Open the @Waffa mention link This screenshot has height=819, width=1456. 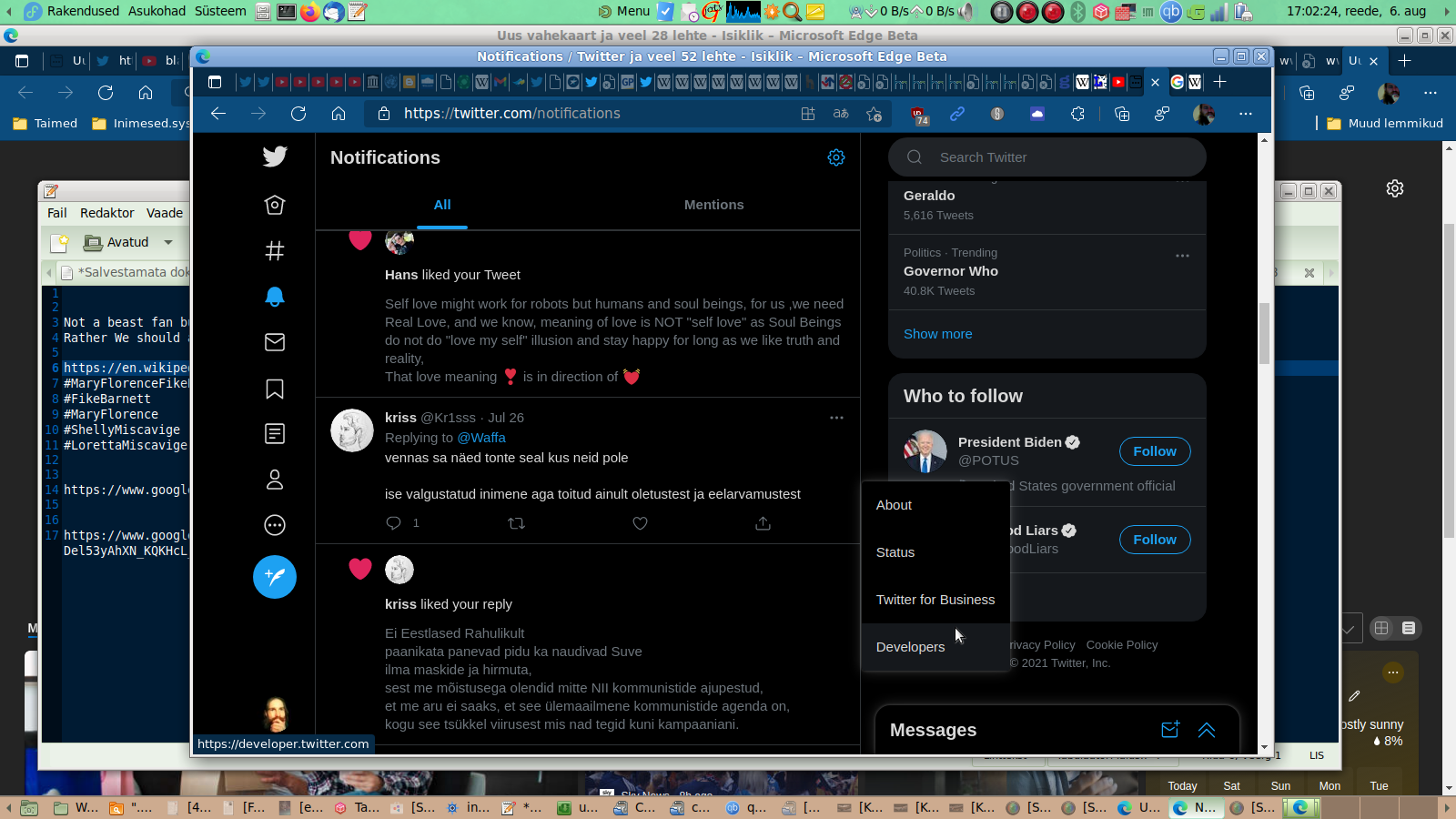tap(481, 438)
